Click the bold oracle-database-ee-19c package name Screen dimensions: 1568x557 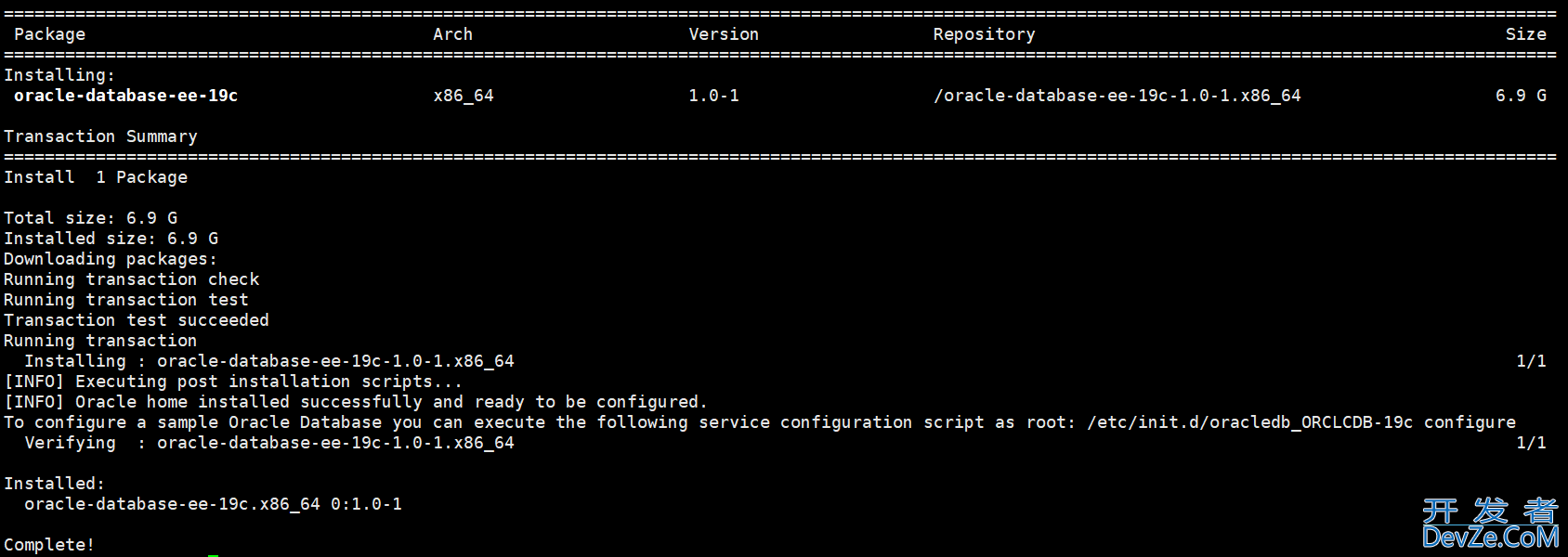tap(125, 96)
